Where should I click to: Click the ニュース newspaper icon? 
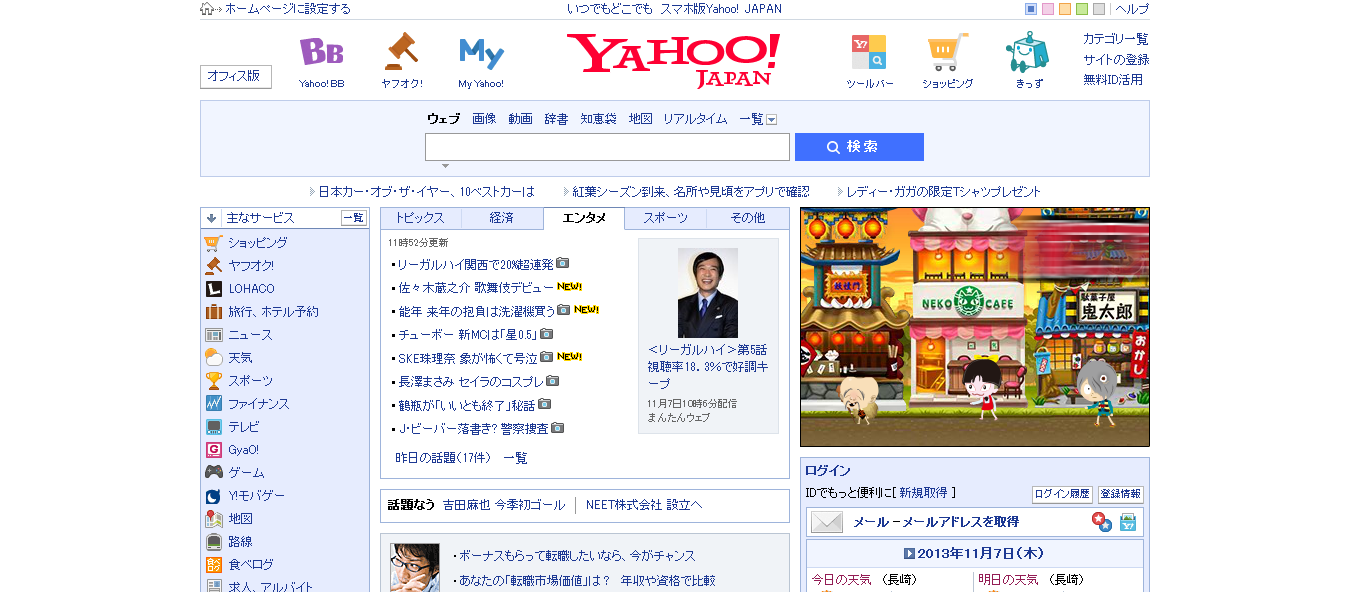click(x=213, y=334)
